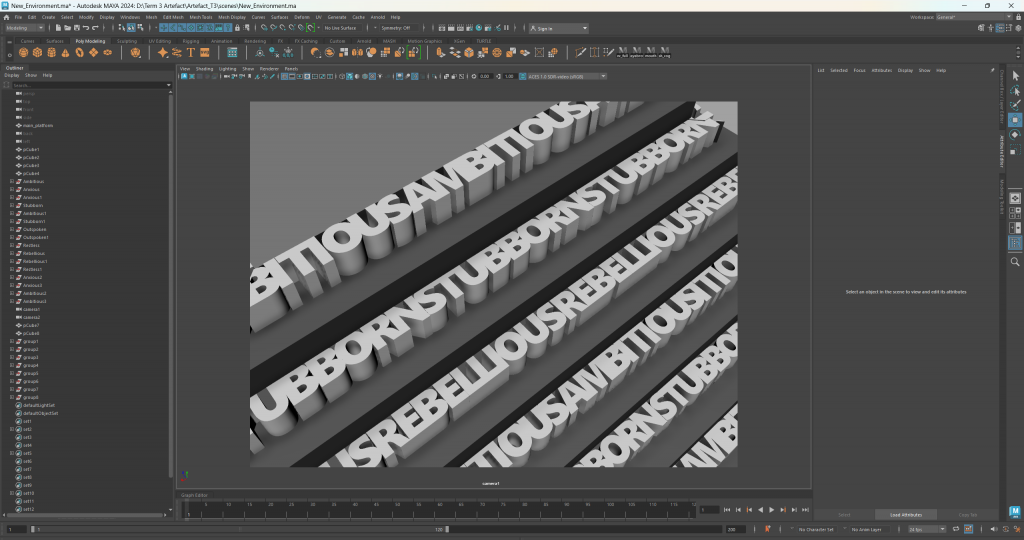Open the 24 fps frame rate dropdown
Image resolution: width=1024 pixels, height=540 pixels.
pyautogui.click(x=927, y=529)
